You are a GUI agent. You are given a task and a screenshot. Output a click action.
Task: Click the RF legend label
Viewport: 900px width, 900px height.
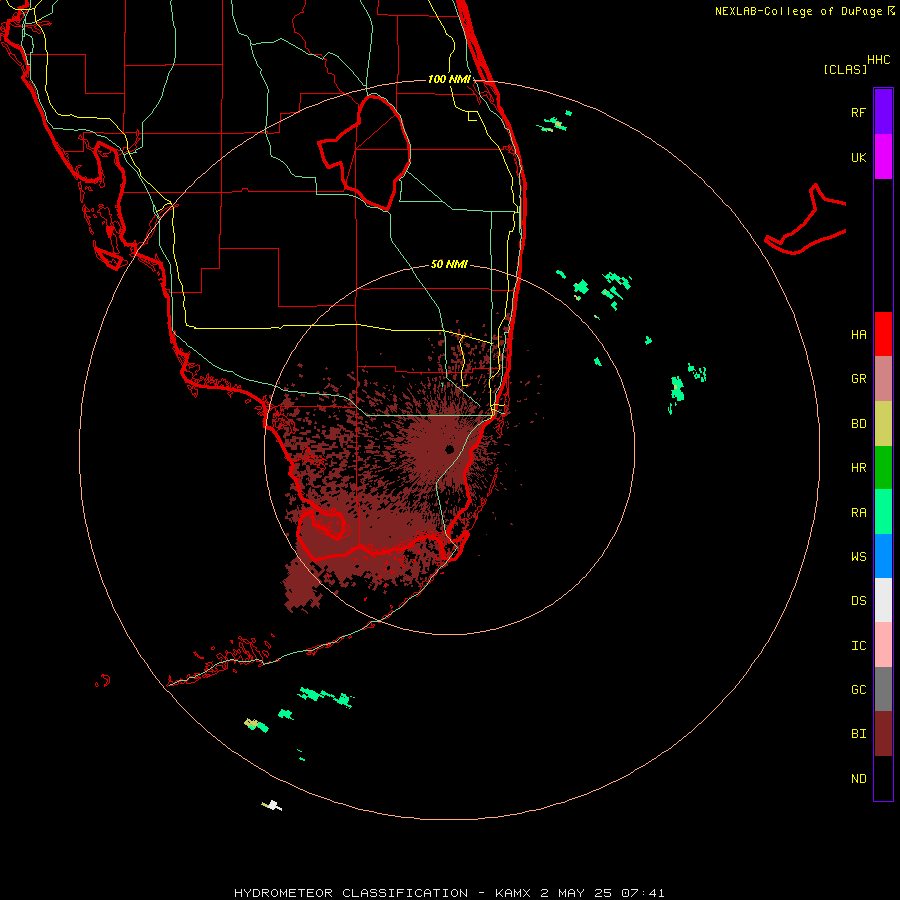(858, 112)
